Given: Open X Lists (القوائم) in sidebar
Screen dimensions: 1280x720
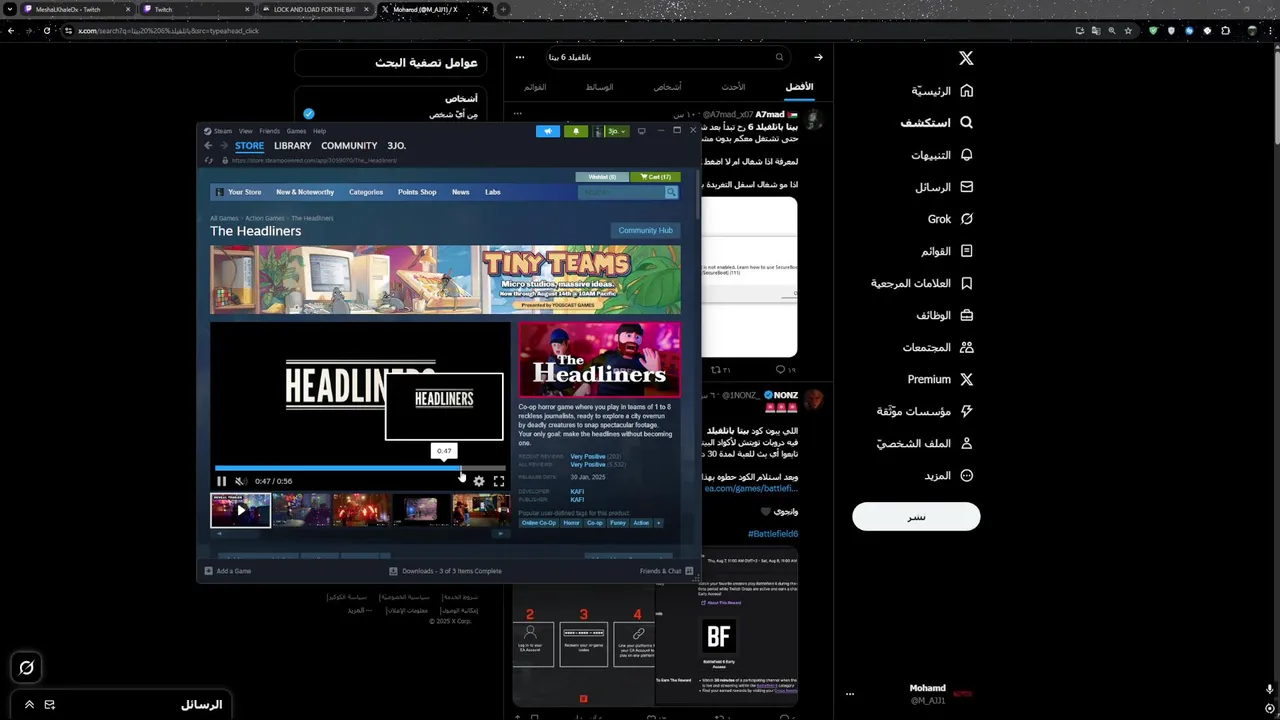Looking at the screenshot, I should 947,251.
